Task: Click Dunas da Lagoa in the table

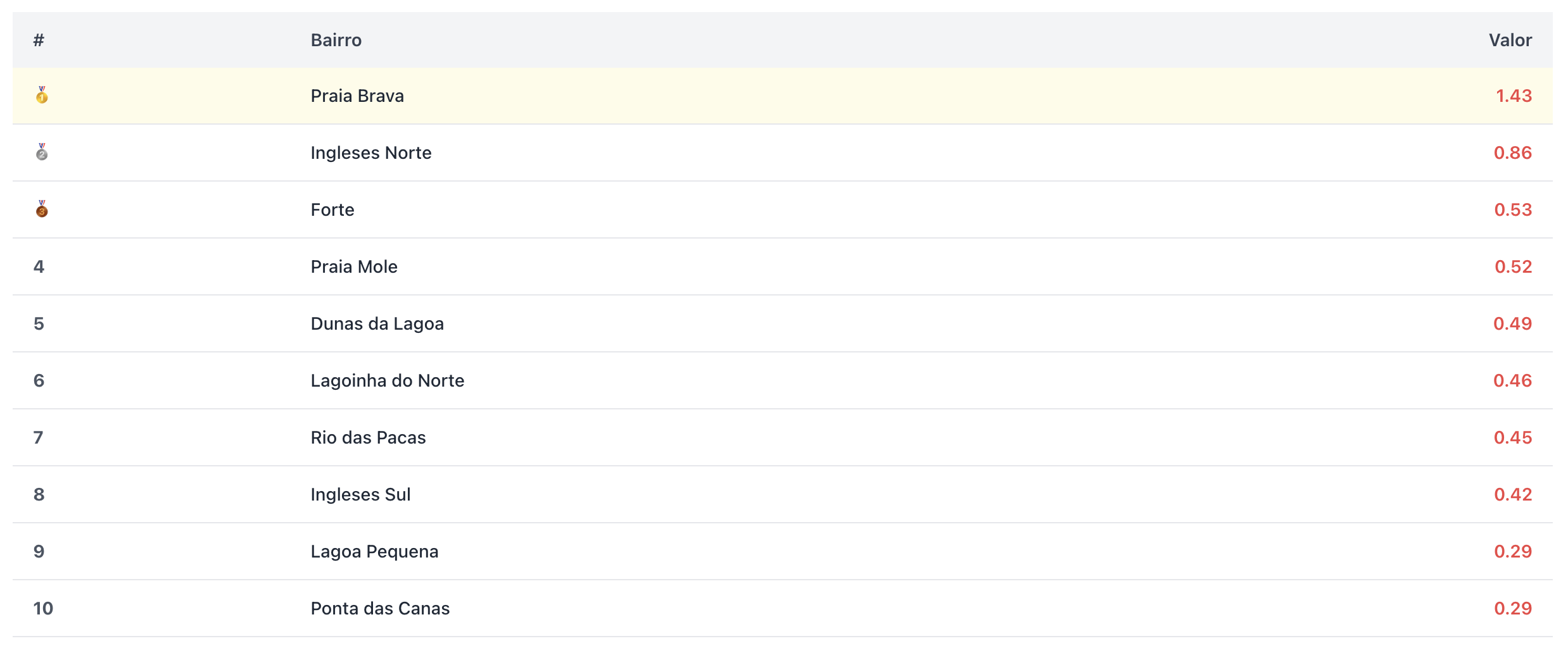Action: tap(377, 324)
